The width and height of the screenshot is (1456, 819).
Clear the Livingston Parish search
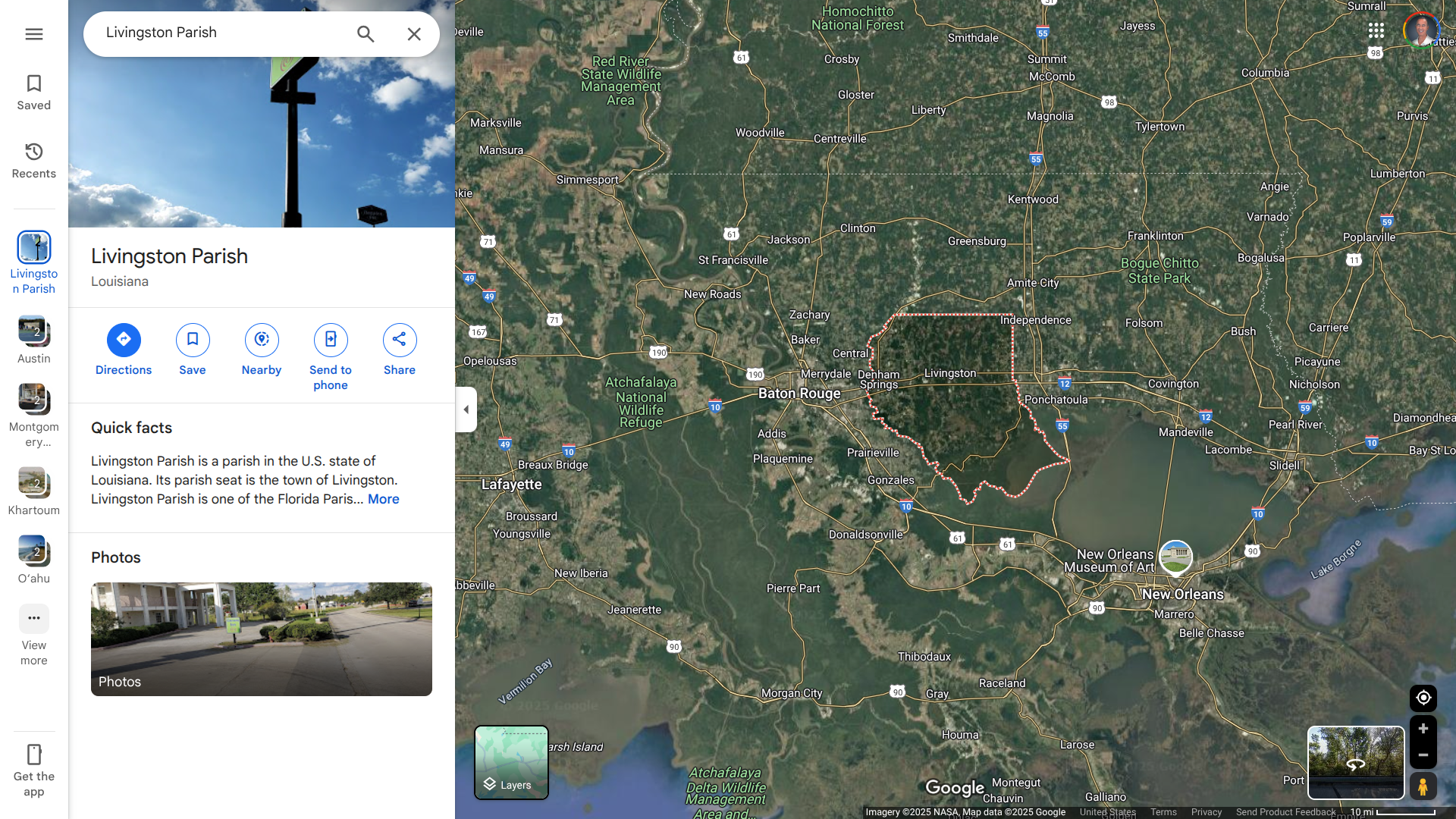pyautogui.click(x=414, y=34)
